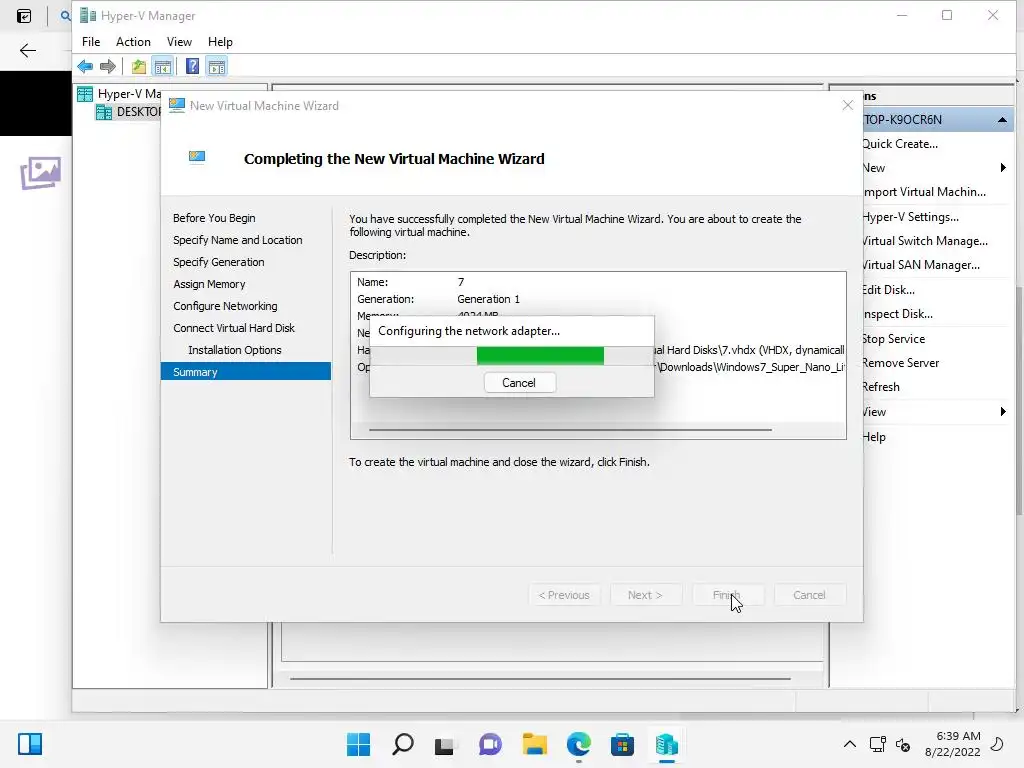Viewport: 1024px width, 768px height.
Task: Expand the View submenu in Actions pane
Action: coord(1003,411)
